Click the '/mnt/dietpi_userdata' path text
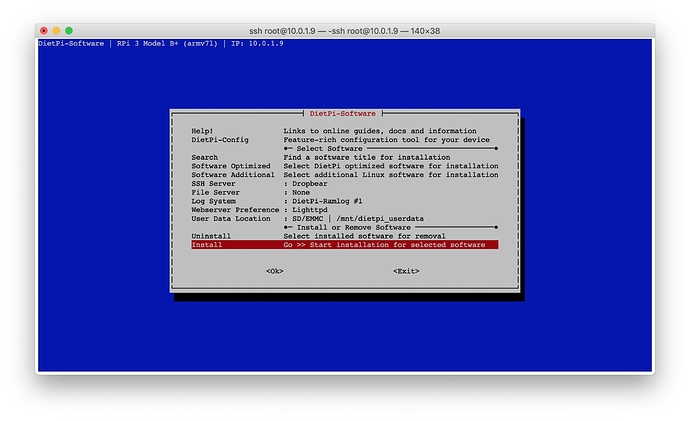 point(380,219)
